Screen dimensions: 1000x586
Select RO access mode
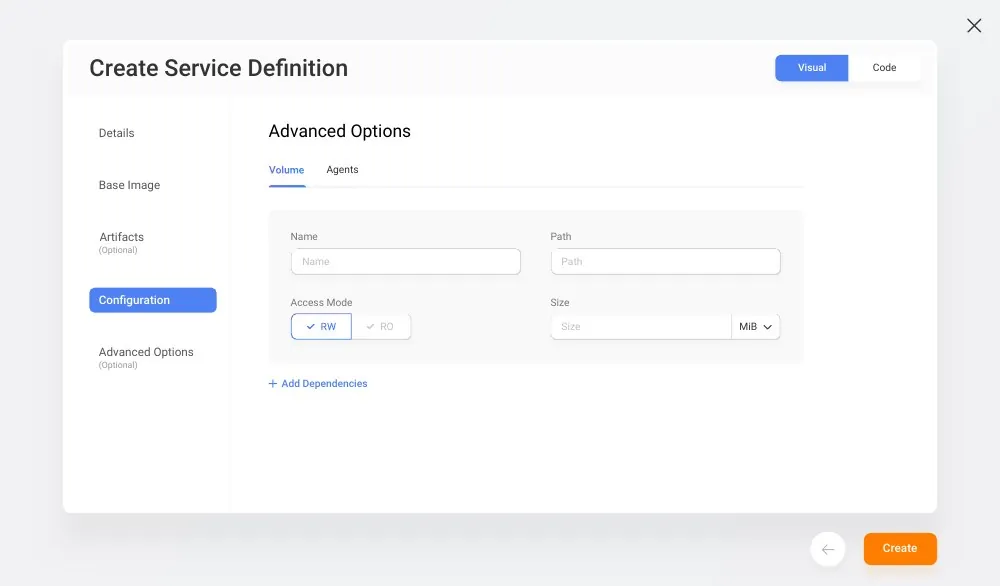[x=381, y=326]
